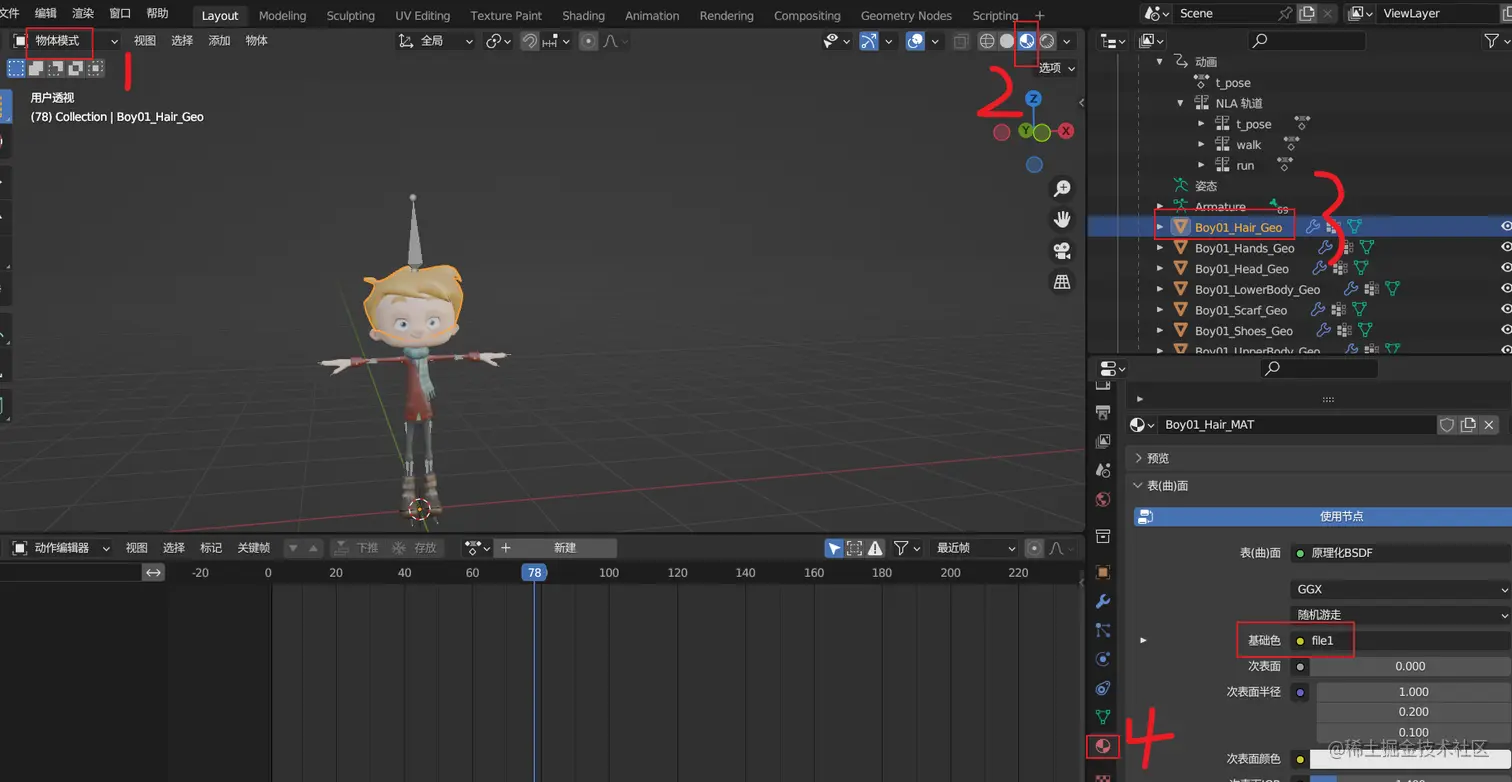1512x782 pixels.
Task: Switch to the Sculpting workspace tab
Action: pyautogui.click(x=351, y=16)
